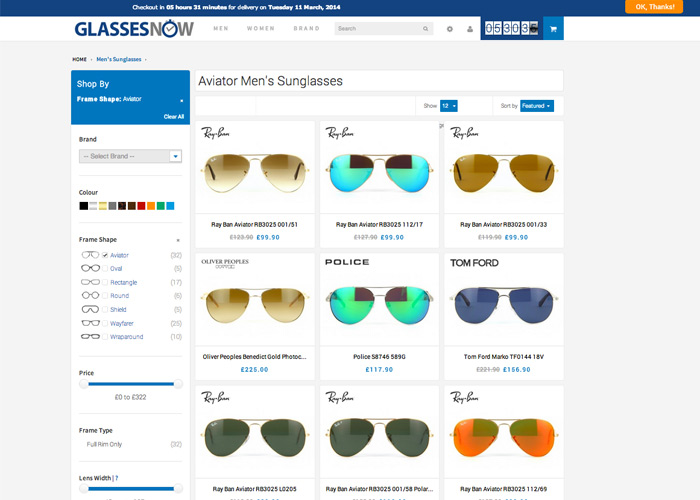This screenshot has height=500, width=700.
Task: Click the Lens Width slider left handle
Action: [x=83, y=489]
